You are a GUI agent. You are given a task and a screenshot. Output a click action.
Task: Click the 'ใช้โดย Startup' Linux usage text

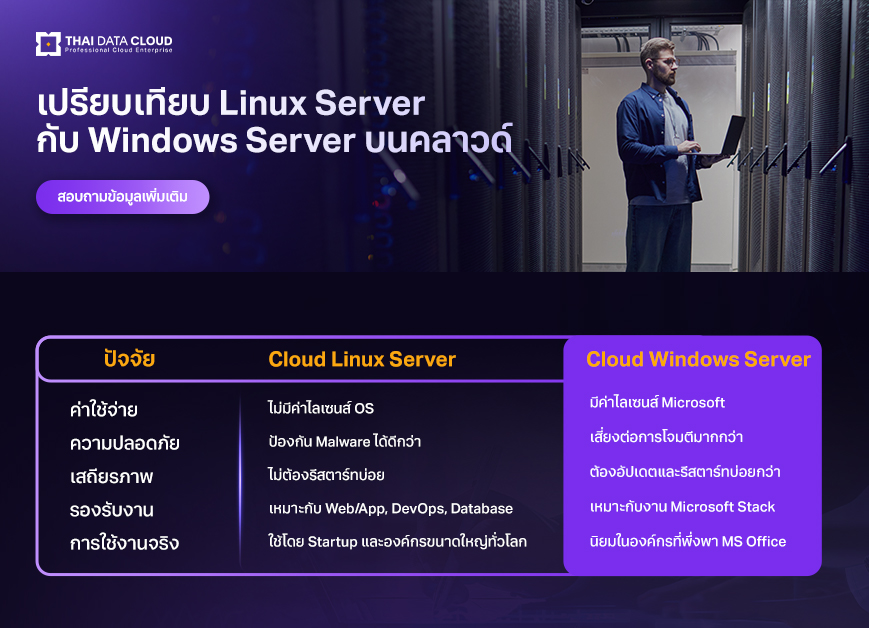[397, 541]
